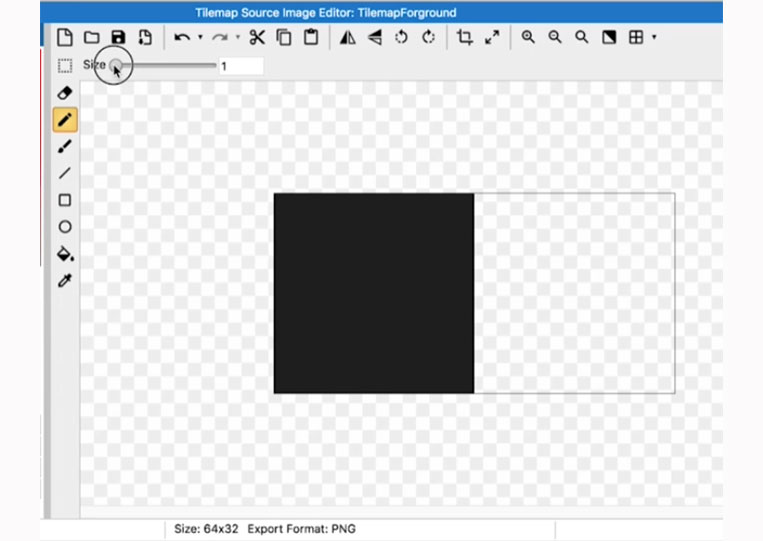Screen dimensions: 763x541
Task: Undo the last action
Action: point(182,37)
